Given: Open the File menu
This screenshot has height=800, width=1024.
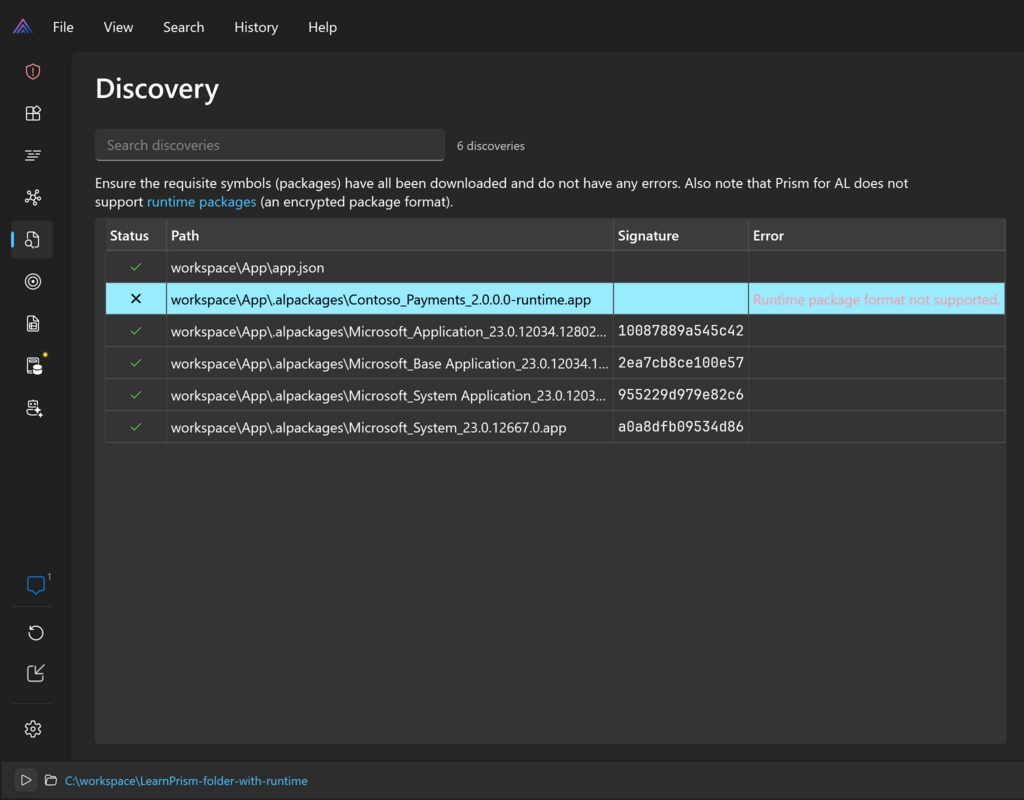Looking at the screenshot, I should [63, 27].
